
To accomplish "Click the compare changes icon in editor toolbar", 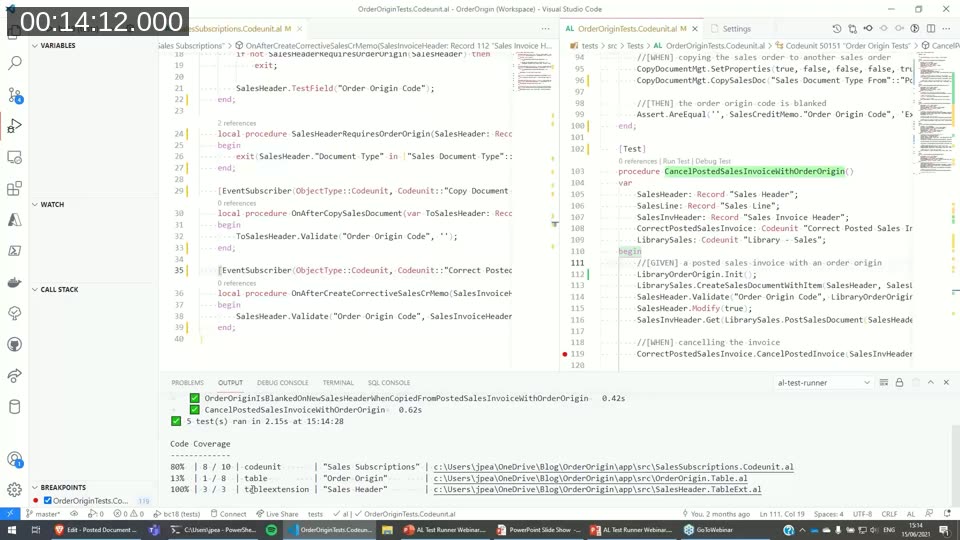I will (x=853, y=29).
